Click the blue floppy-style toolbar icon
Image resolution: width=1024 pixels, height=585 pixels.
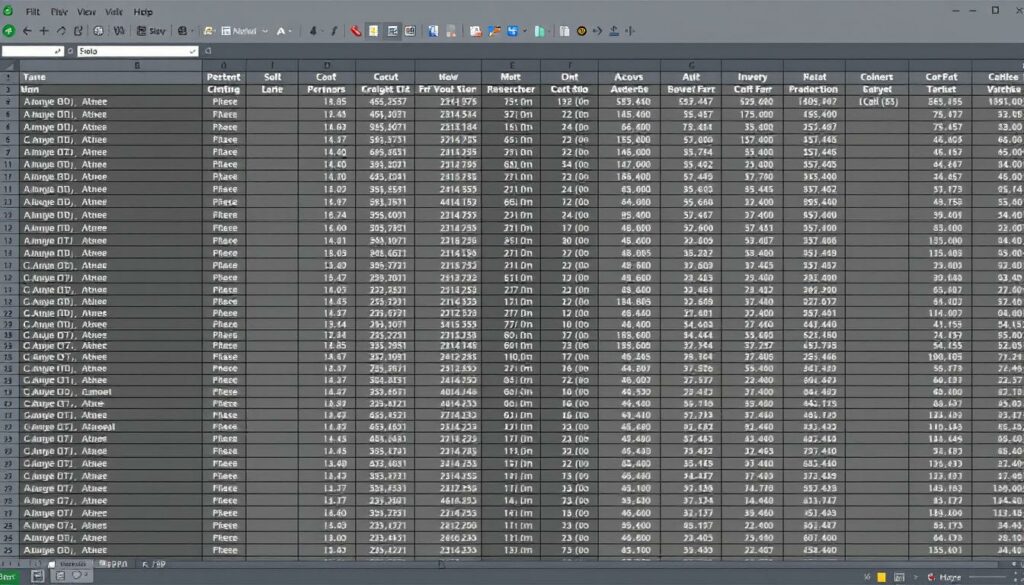click(x=513, y=31)
